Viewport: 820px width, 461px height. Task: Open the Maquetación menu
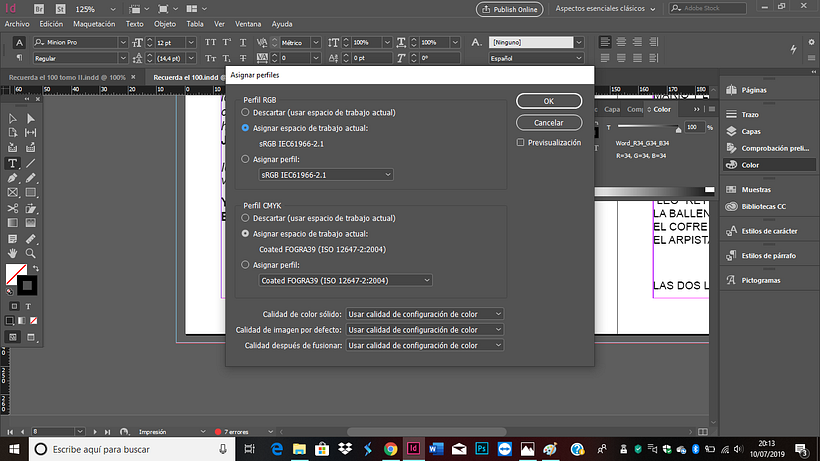tap(93, 23)
